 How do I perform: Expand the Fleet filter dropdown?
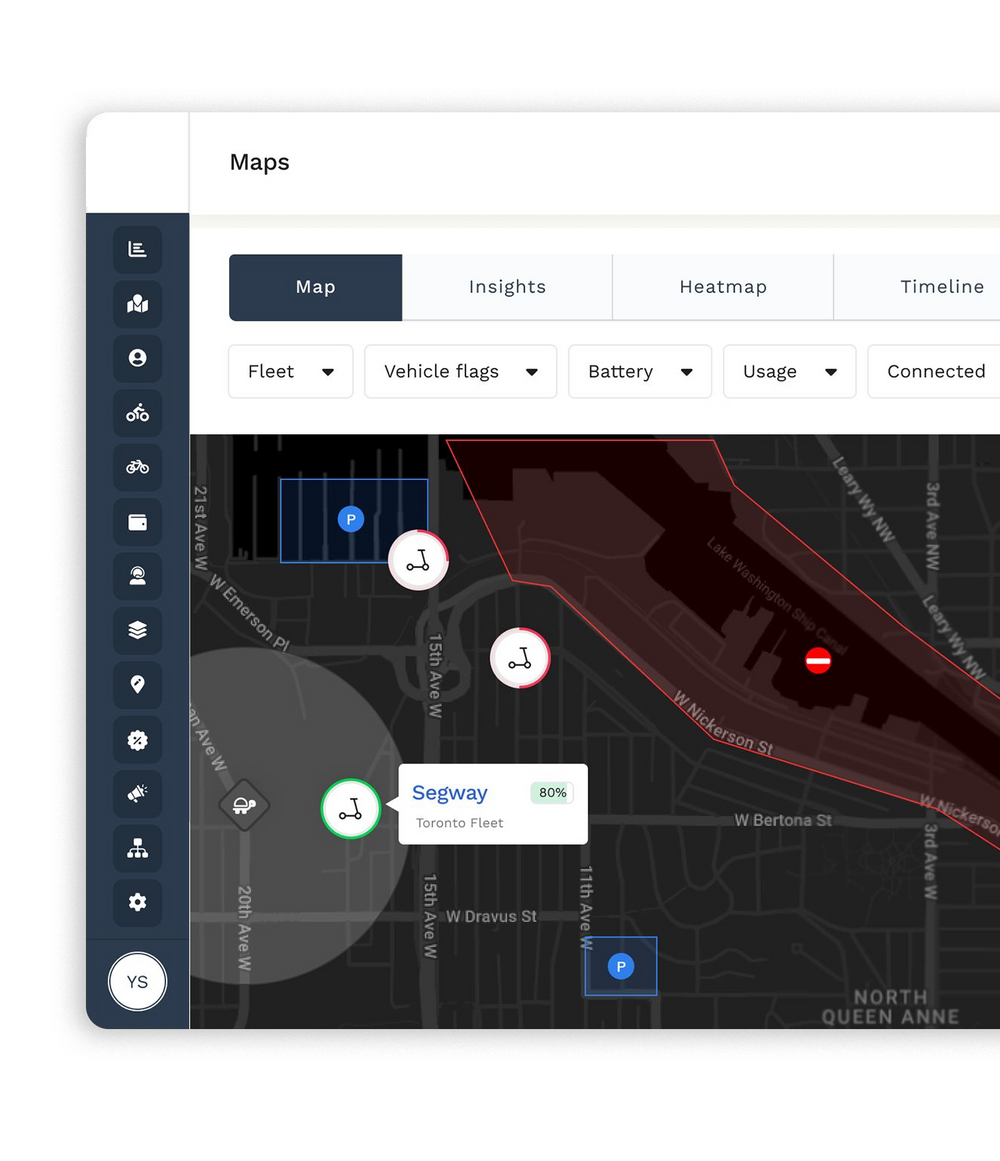coord(291,372)
